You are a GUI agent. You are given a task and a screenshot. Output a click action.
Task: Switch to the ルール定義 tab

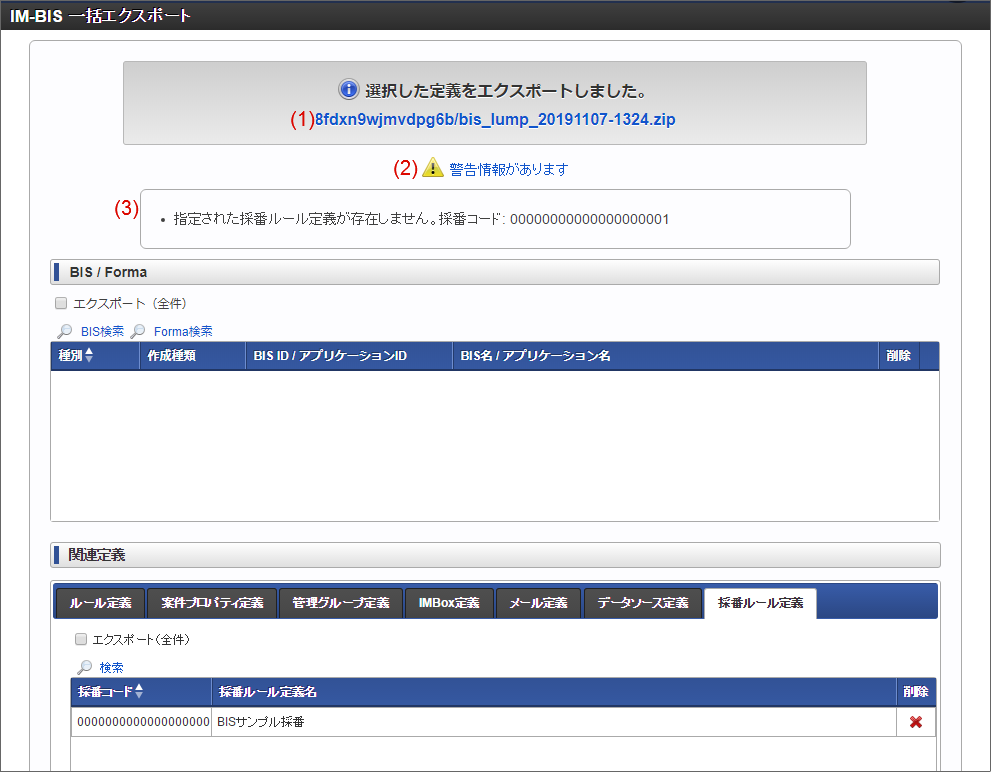pos(100,603)
